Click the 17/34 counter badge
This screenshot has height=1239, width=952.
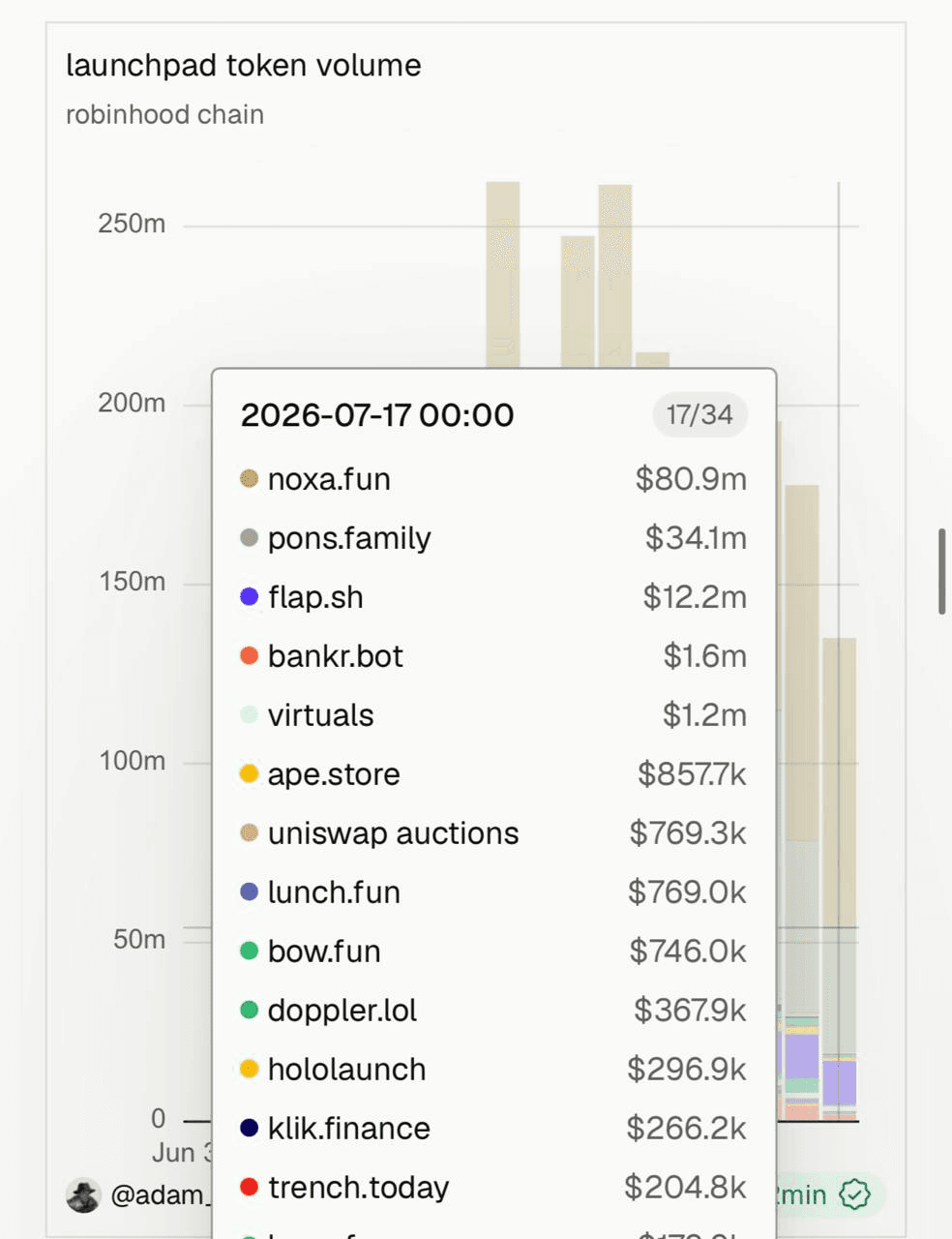[700, 415]
